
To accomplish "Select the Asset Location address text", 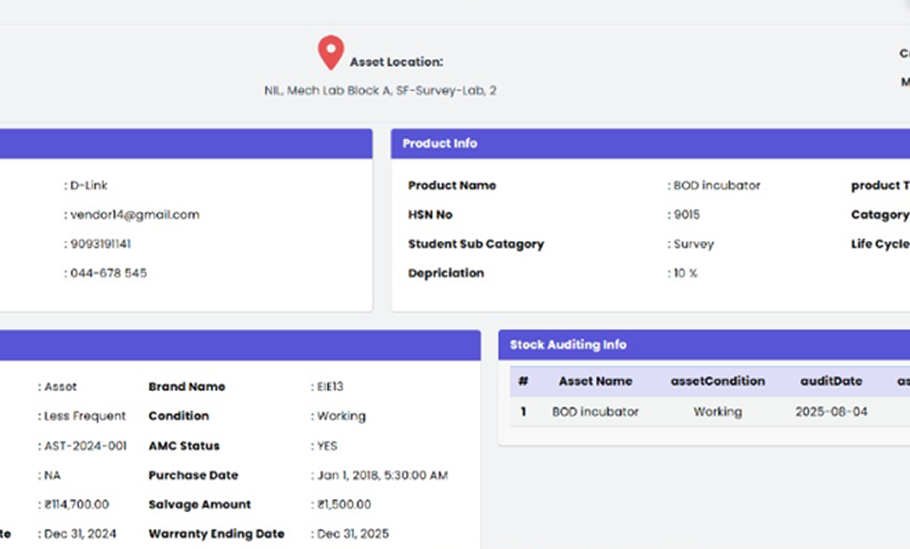I will tap(380, 91).
